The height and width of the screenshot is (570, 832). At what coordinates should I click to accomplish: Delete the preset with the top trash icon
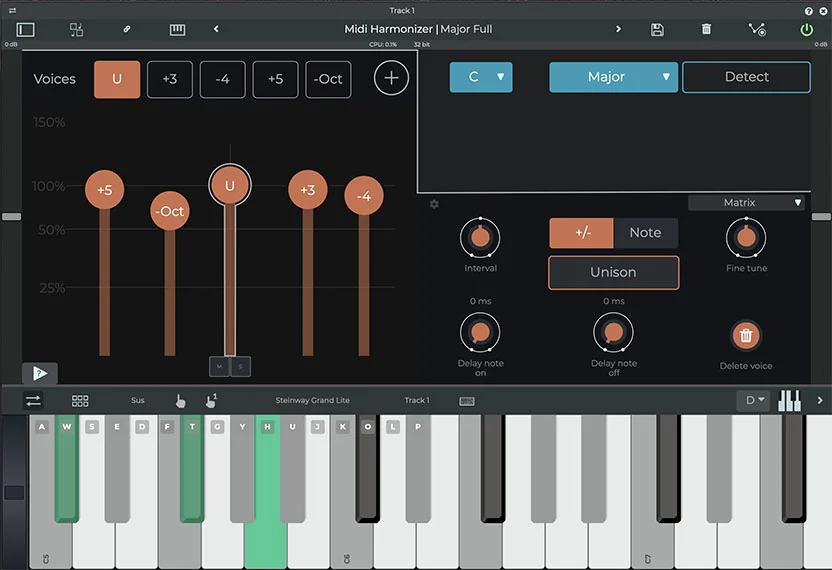pyautogui.click(x=706, y=29)
